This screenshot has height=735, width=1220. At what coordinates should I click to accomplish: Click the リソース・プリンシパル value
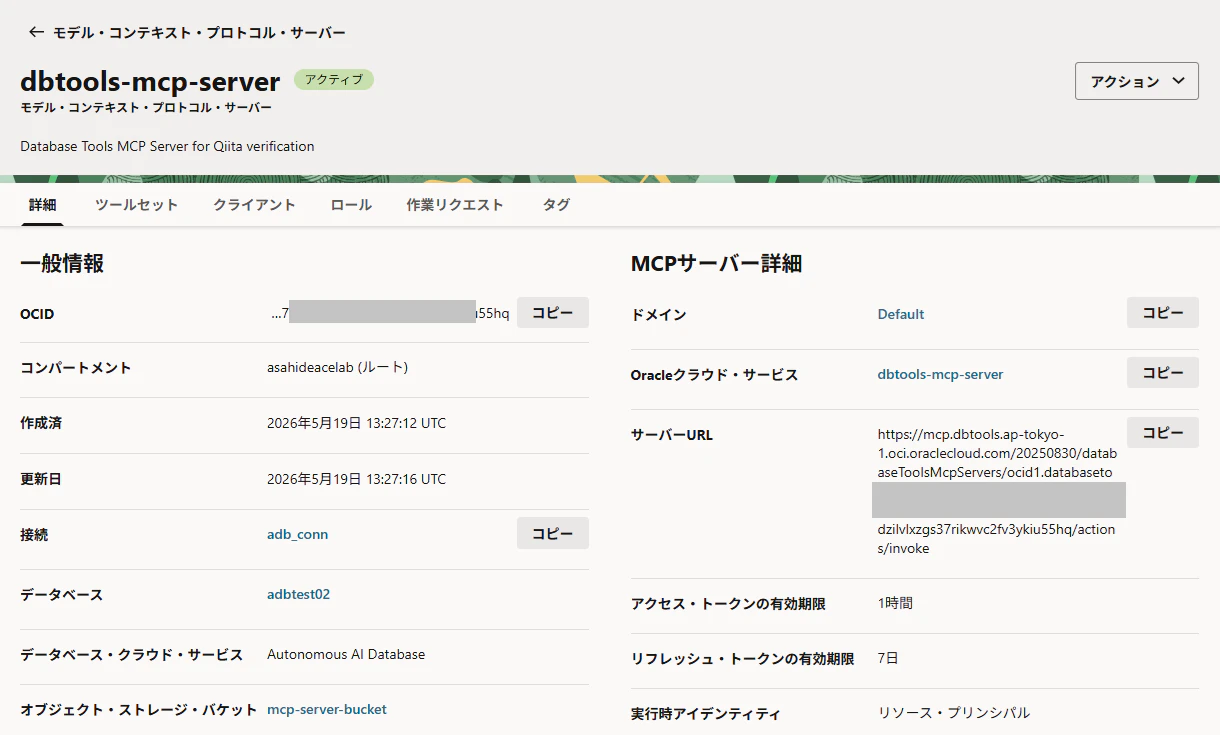pyautogui.click(x=954, y=713)
